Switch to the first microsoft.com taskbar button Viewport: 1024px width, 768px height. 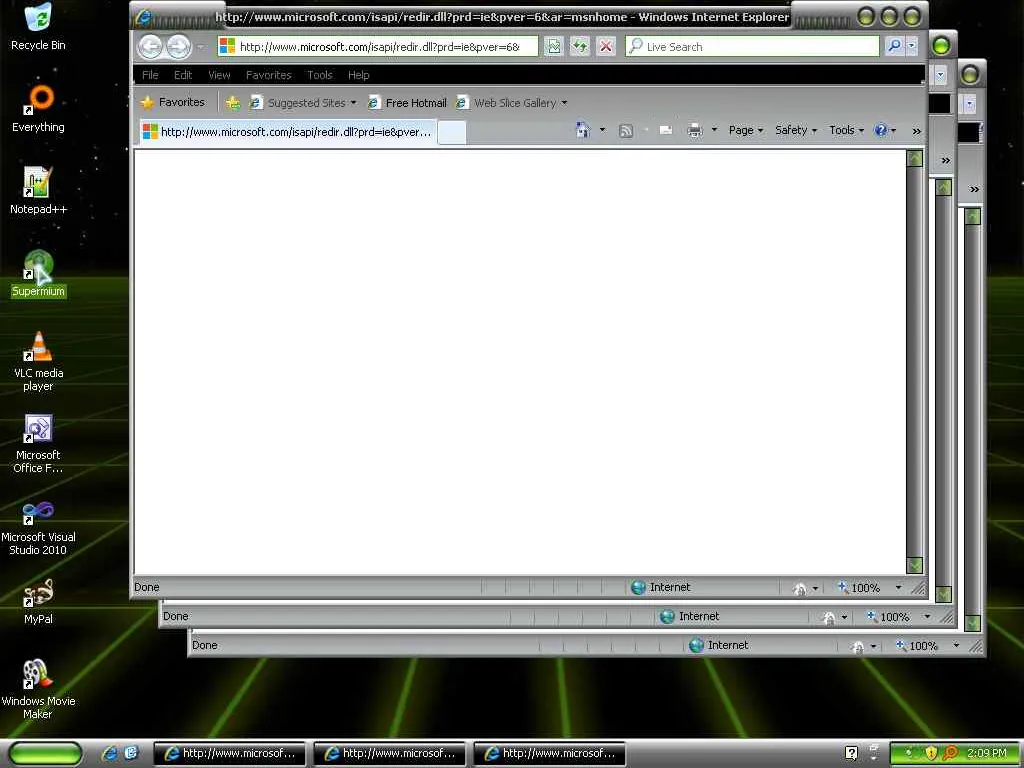tap(230, 754)
